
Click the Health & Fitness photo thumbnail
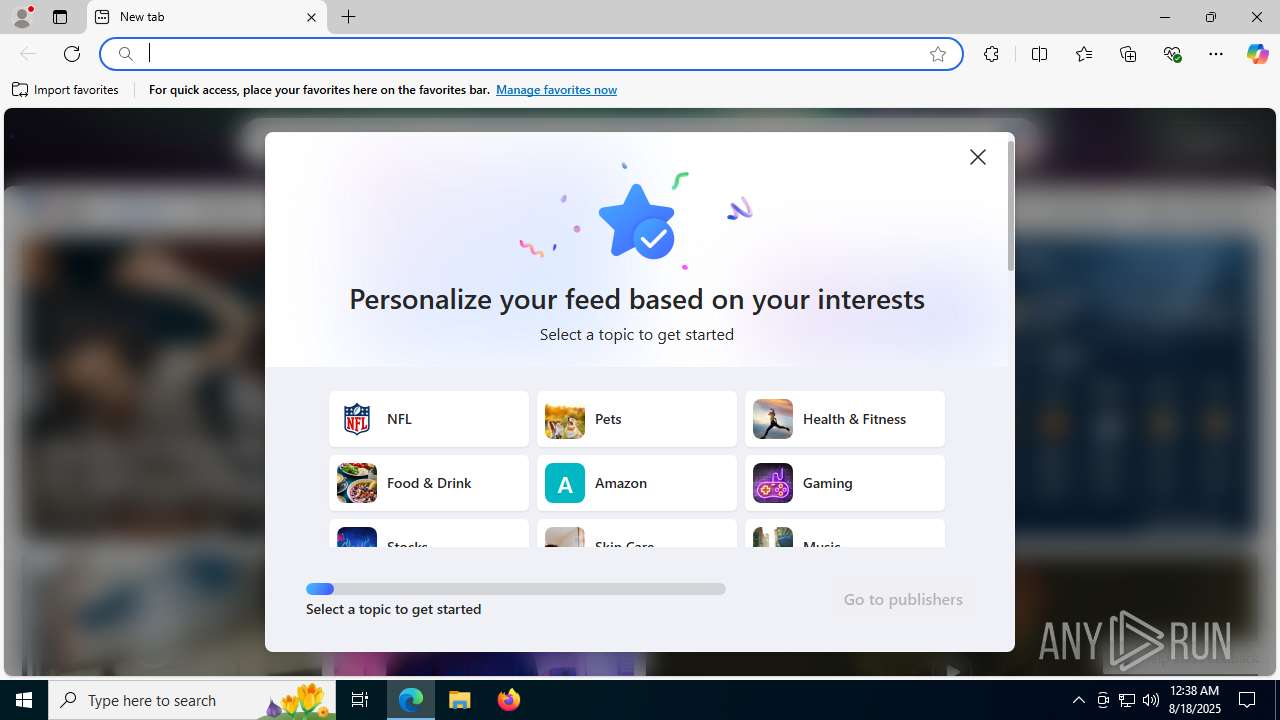click(x=773, y=419)
